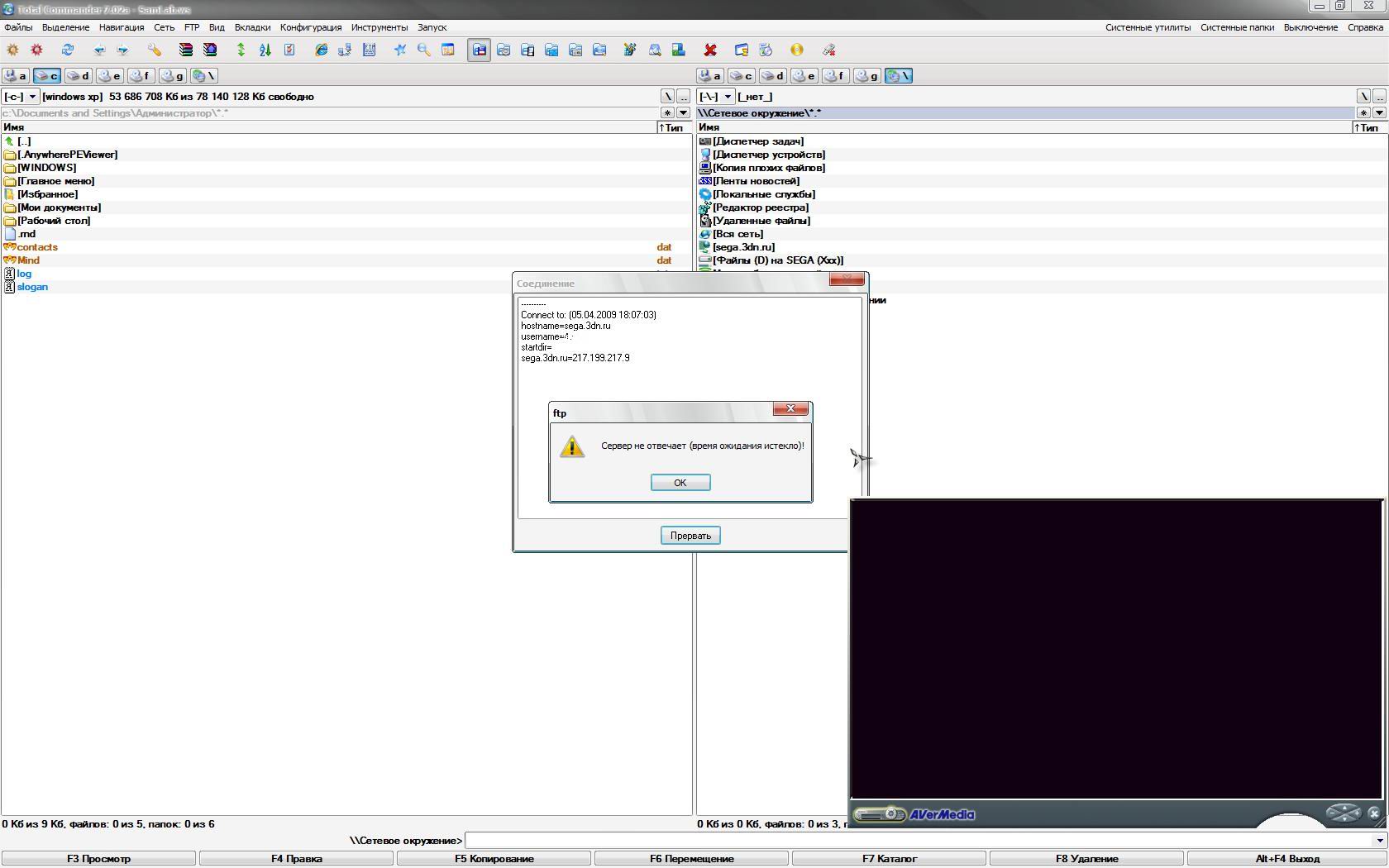The height and width of the screenshot is (868, 1389).
Task: Open left panel drive dropdown [-c-]
Action: click(20, 97)
